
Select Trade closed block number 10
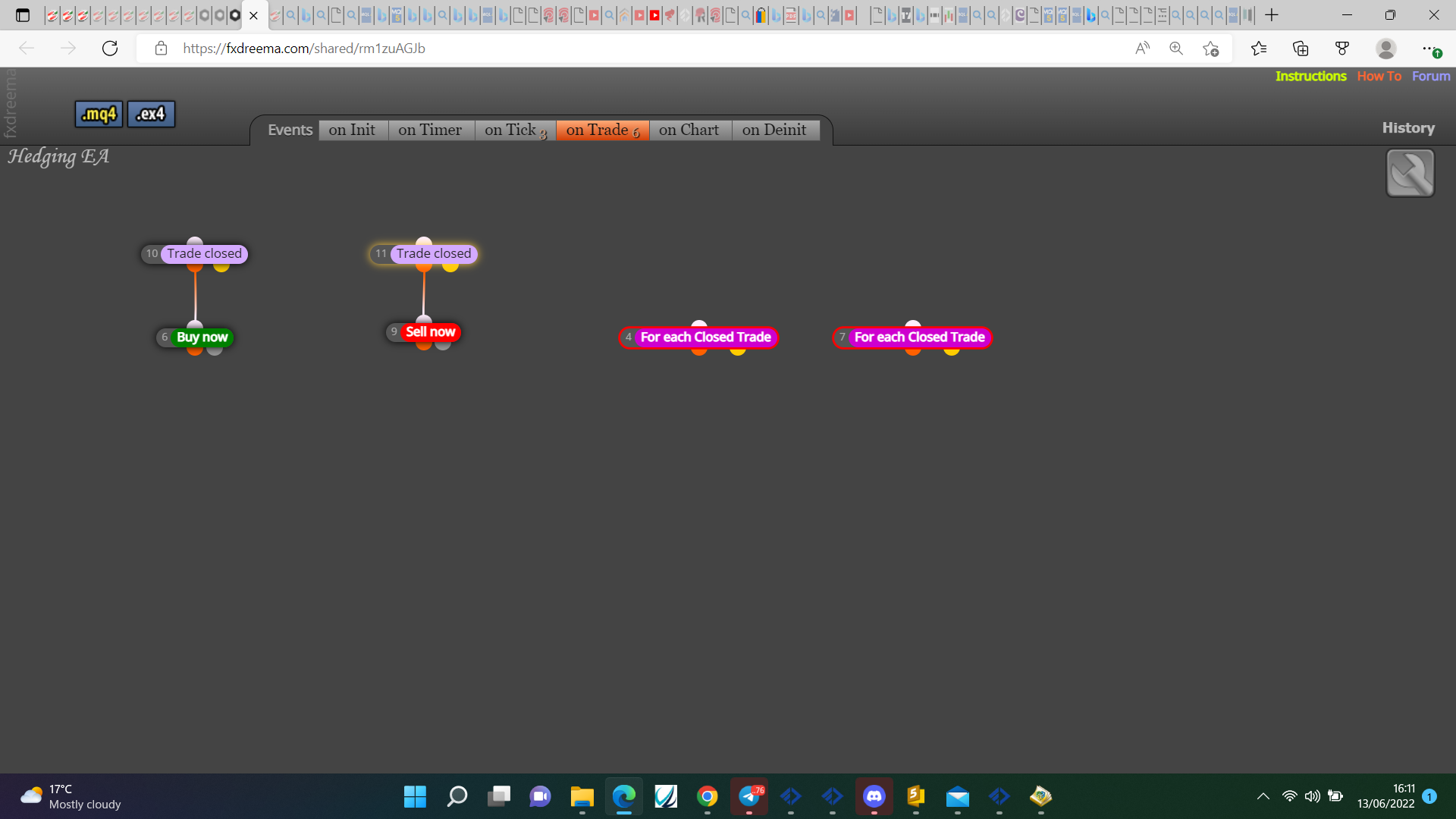coord(195,254)
